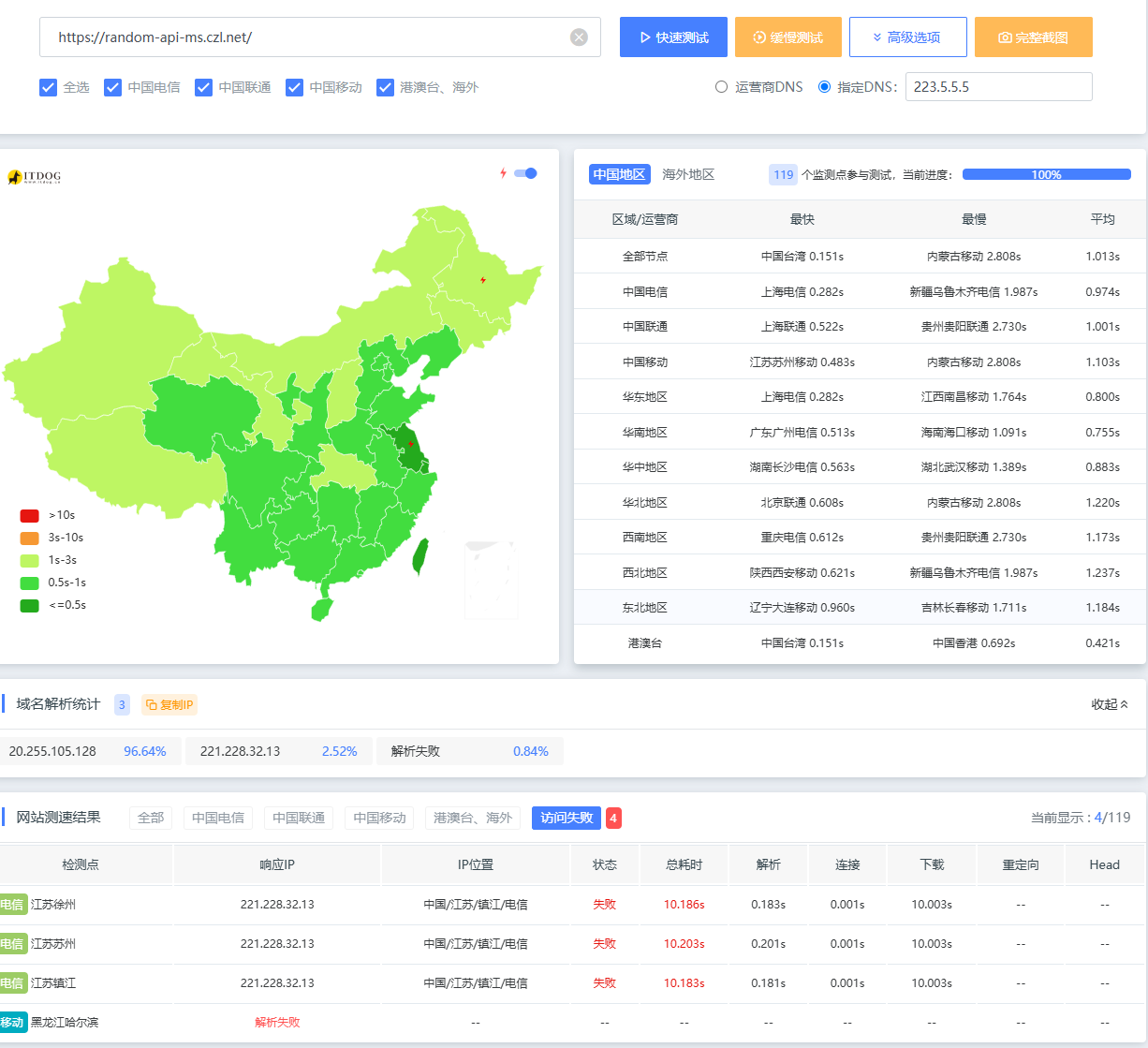Expand the 高级选项 dropdown
1148x1048 pixels.
pos(906,37)
